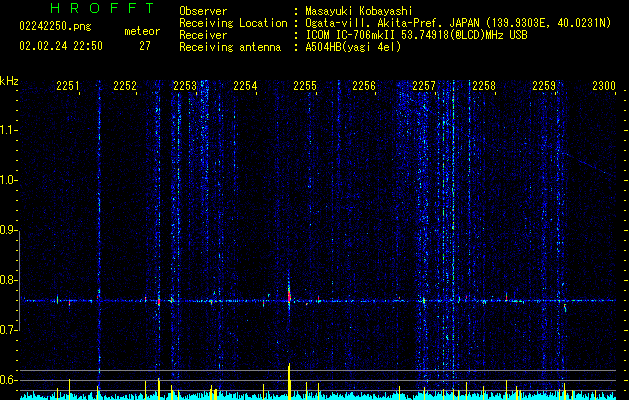This screenshot has width=629, height=400.
Task: Click the 2251 time marker
Action: pos(68,86)
